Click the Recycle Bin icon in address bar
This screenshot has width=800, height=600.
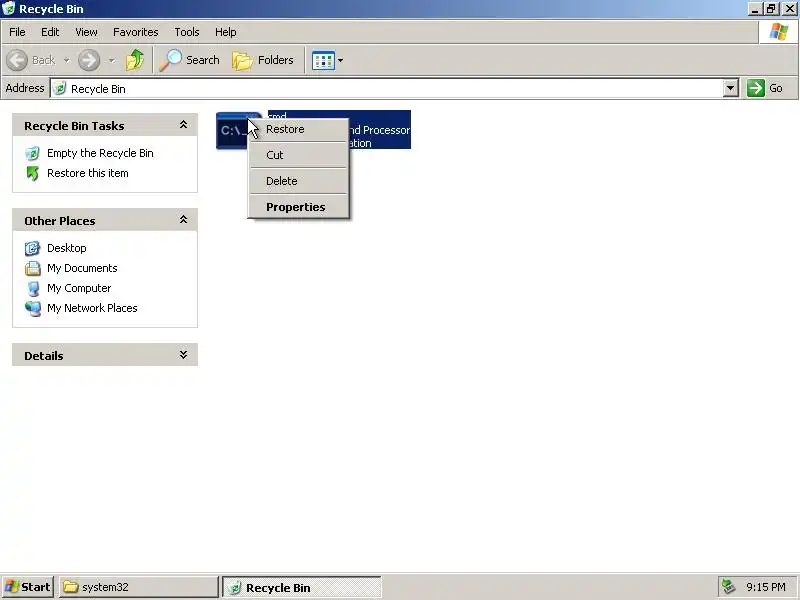tap(60, 89)
